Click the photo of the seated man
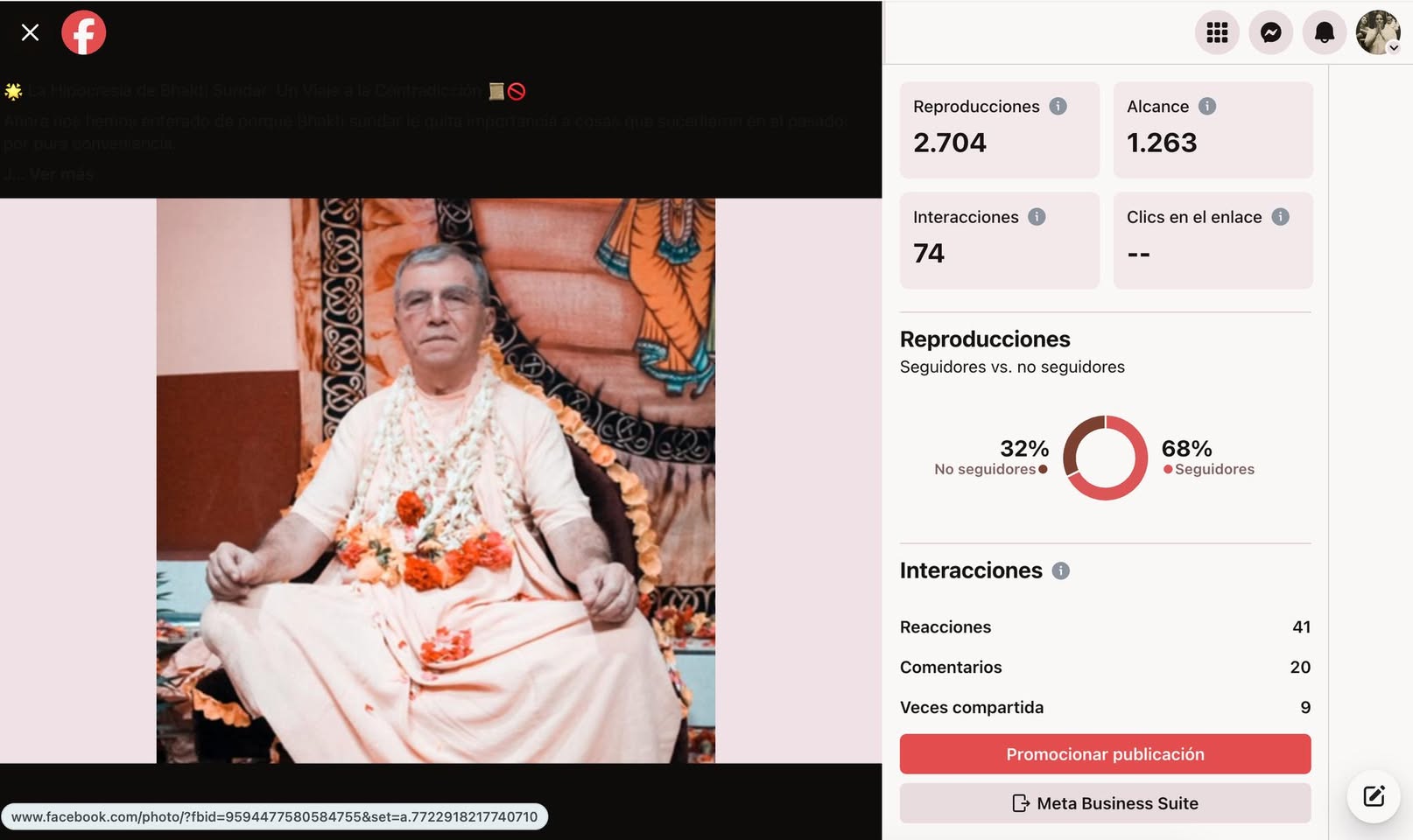 (x=436, y=480)
